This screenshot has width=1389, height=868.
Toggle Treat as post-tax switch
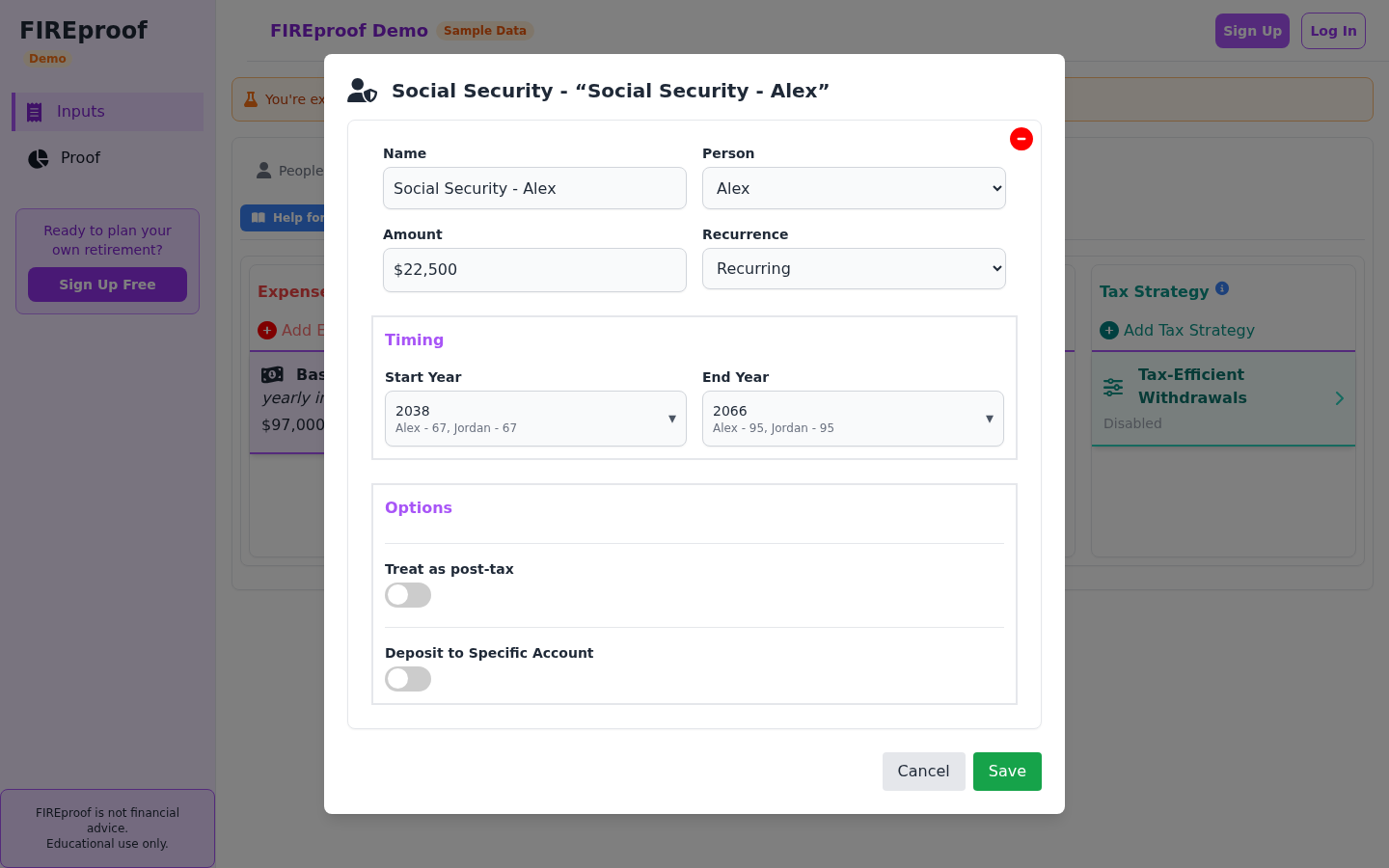408,595
